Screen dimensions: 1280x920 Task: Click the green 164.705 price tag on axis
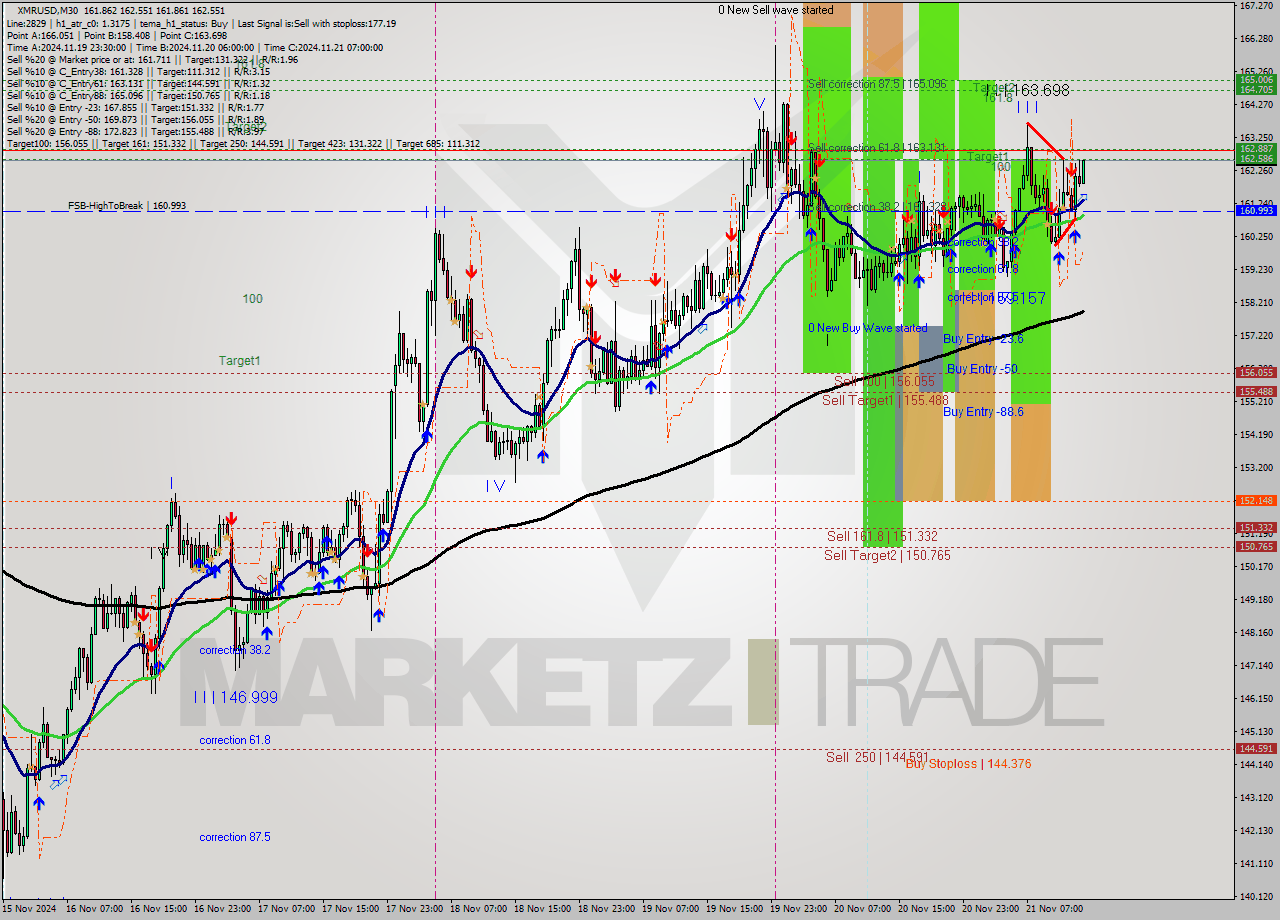point(1256,90)
